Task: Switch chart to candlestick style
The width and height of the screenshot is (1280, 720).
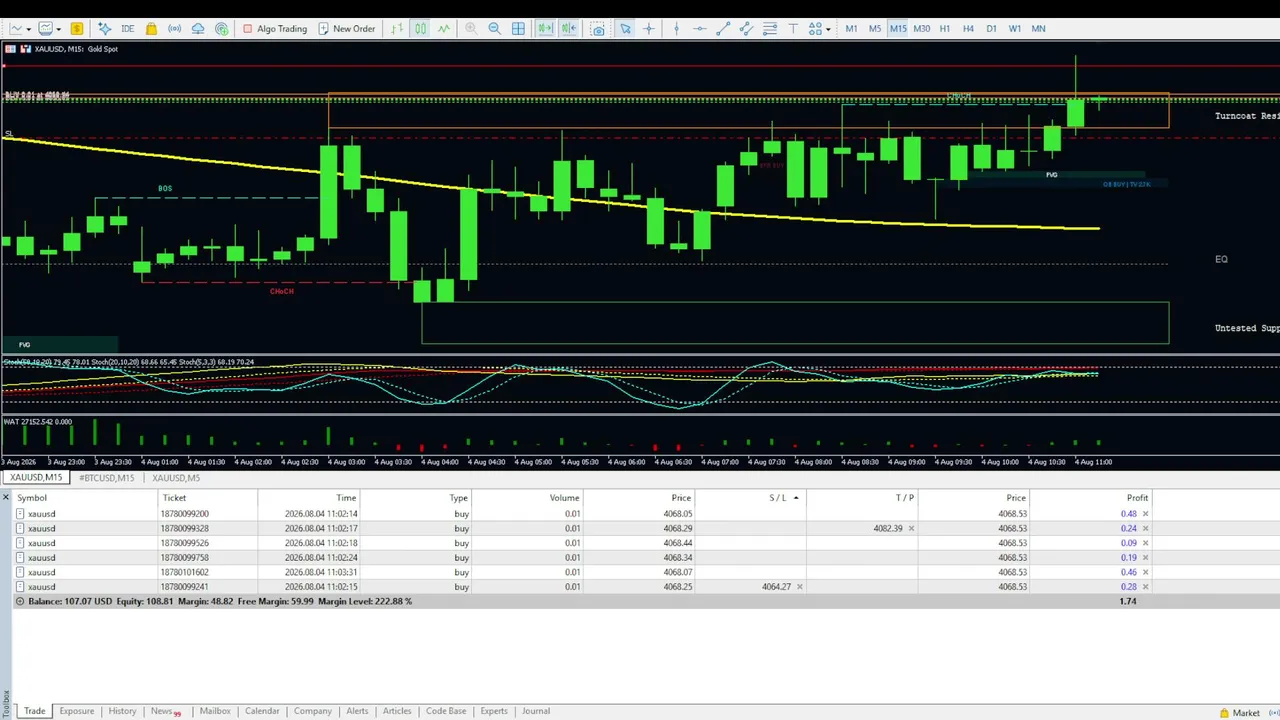Action: point(421,28)
